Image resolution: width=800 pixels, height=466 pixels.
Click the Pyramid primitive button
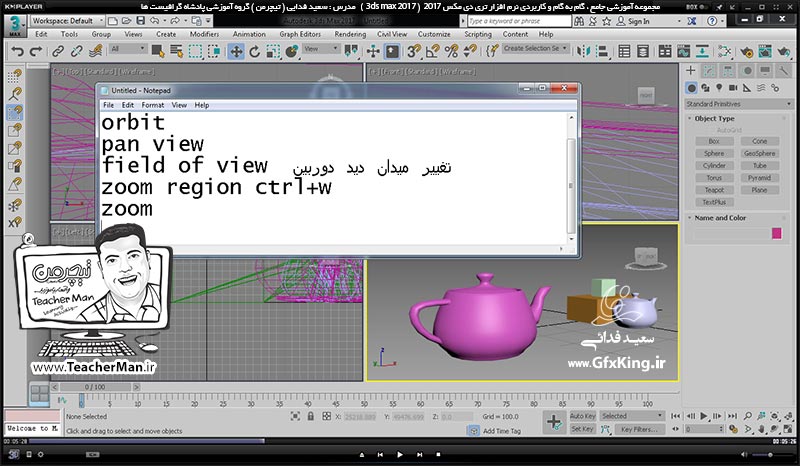point(759,178)
